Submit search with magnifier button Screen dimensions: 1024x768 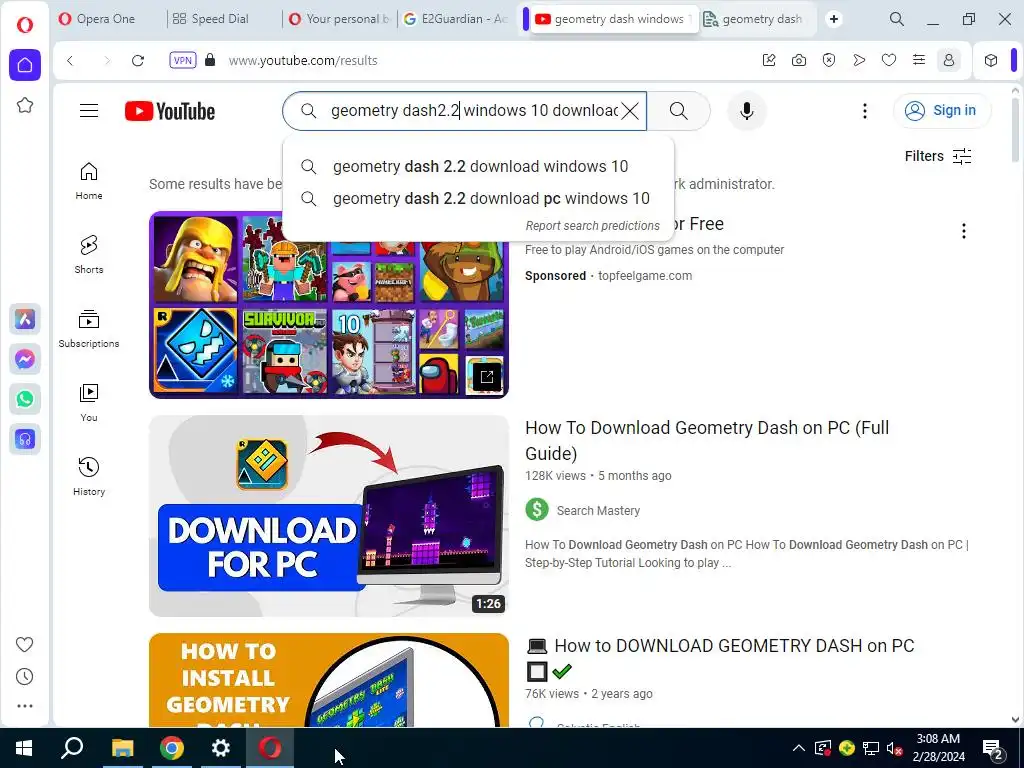click(x=679, y=111)
